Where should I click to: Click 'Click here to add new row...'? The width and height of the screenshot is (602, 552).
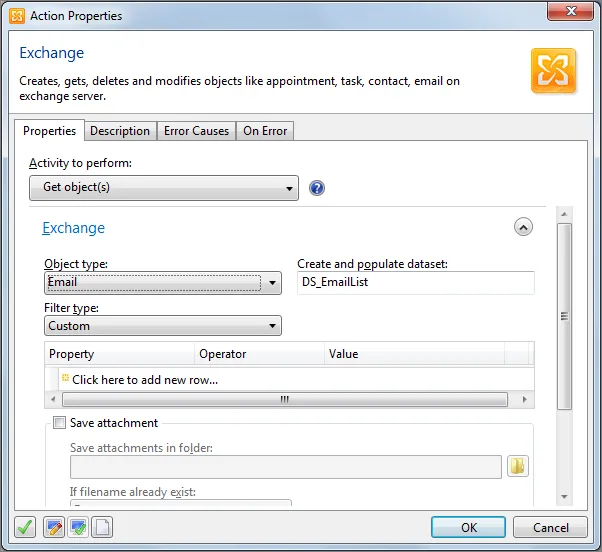coord(145,380)
